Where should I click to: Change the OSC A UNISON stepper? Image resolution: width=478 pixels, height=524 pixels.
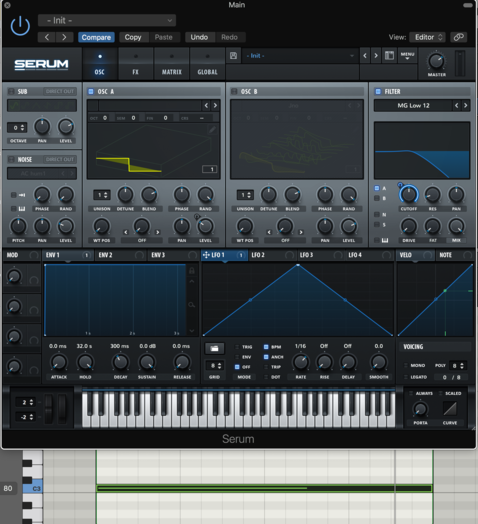(x=102, y=195)
